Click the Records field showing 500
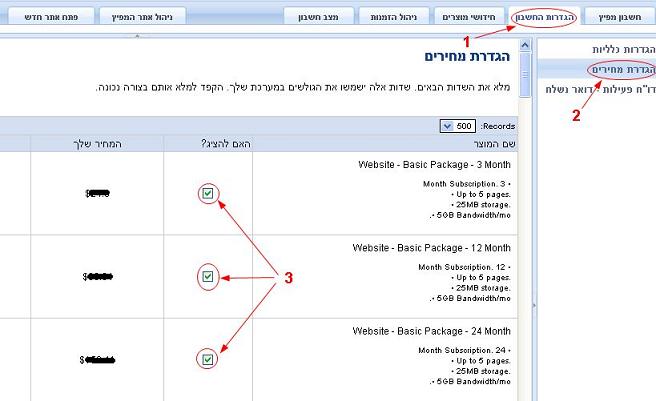 tap(465, 126)
